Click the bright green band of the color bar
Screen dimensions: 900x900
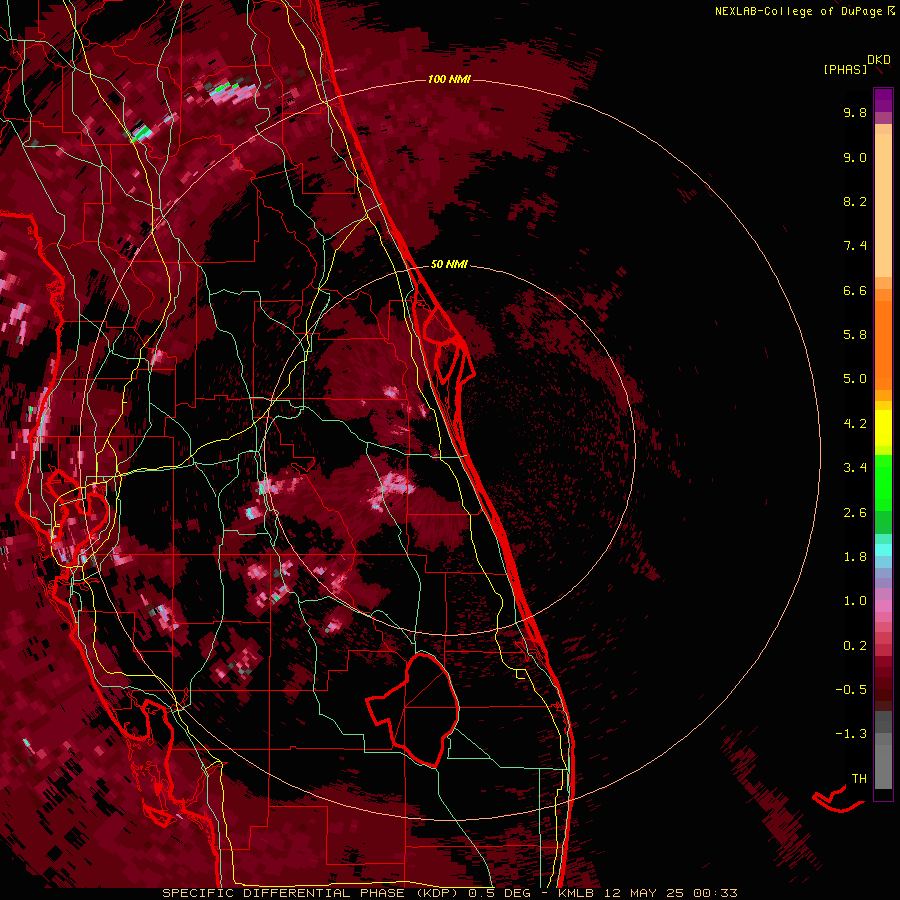[883, 482]
